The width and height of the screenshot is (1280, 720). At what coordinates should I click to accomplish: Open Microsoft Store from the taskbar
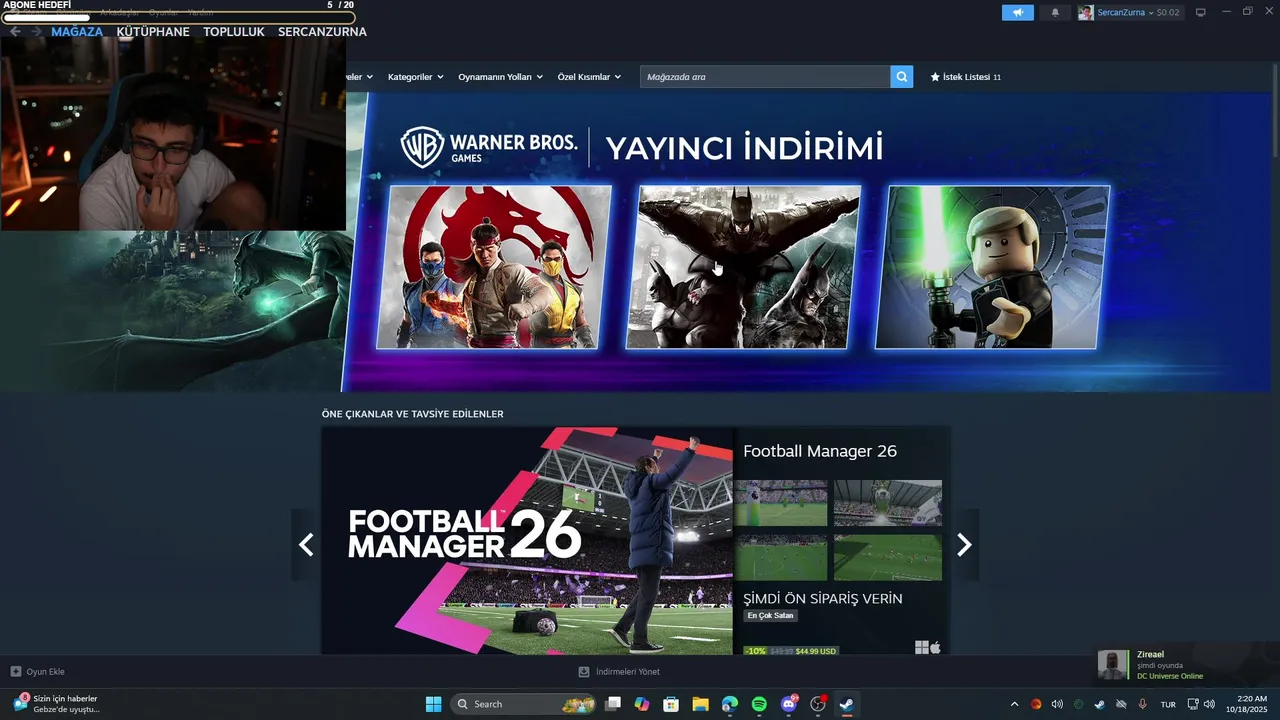coord(671,704)
